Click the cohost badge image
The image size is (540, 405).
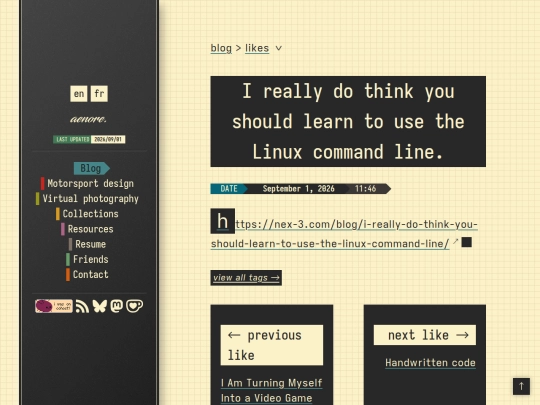(54, 306)
